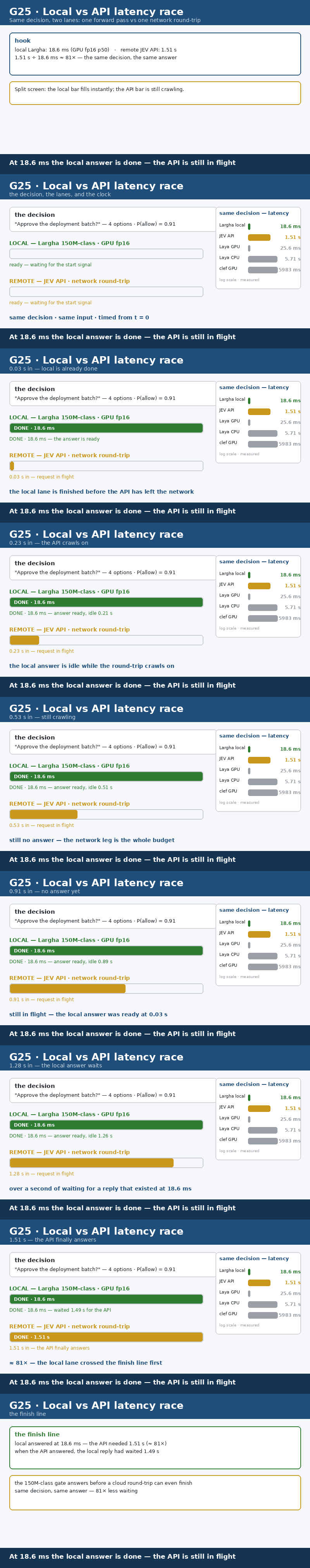Click the empty LOCAL progress bar awaiting start signal
Screen dimensions: 310x1568
(106, 254)
